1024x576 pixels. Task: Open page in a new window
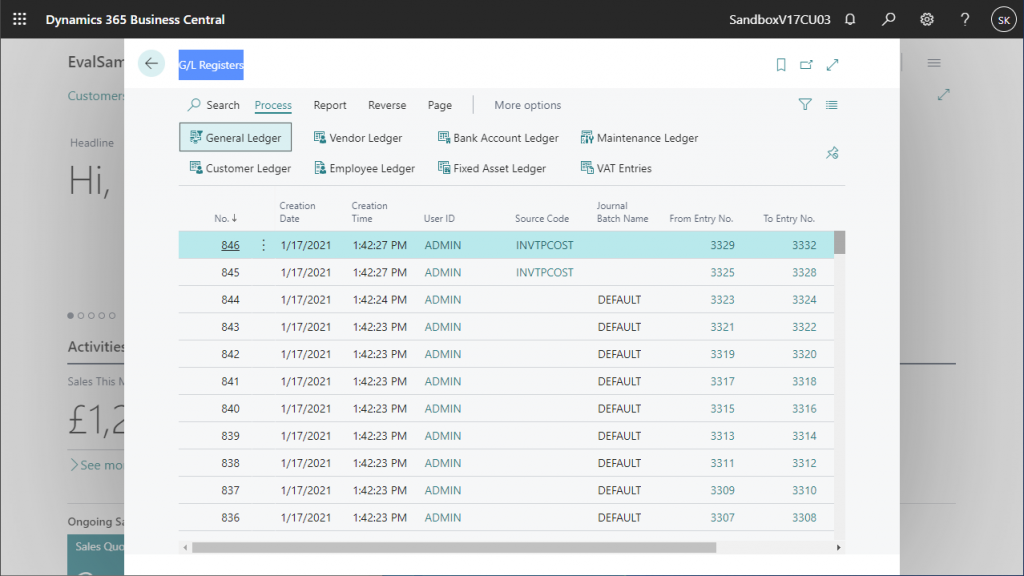(x=807, y=65)
